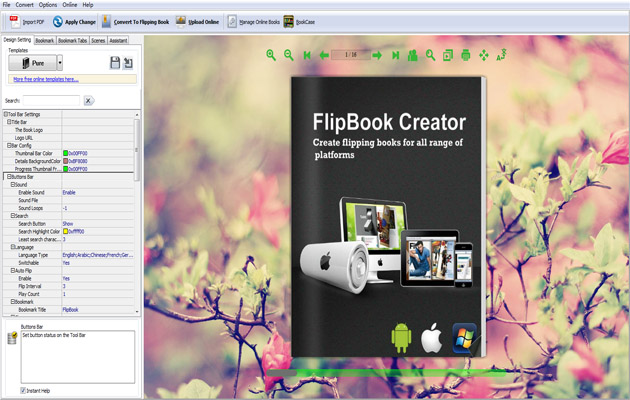Click the language switch icon

tap(501, 55)
